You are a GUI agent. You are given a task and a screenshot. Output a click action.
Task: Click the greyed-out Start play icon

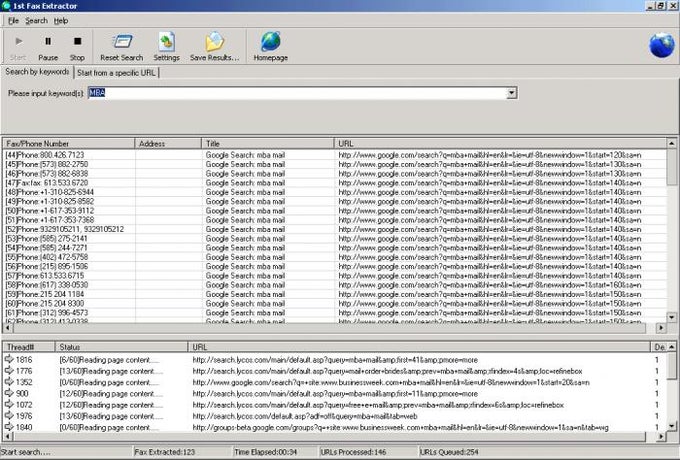19,41
